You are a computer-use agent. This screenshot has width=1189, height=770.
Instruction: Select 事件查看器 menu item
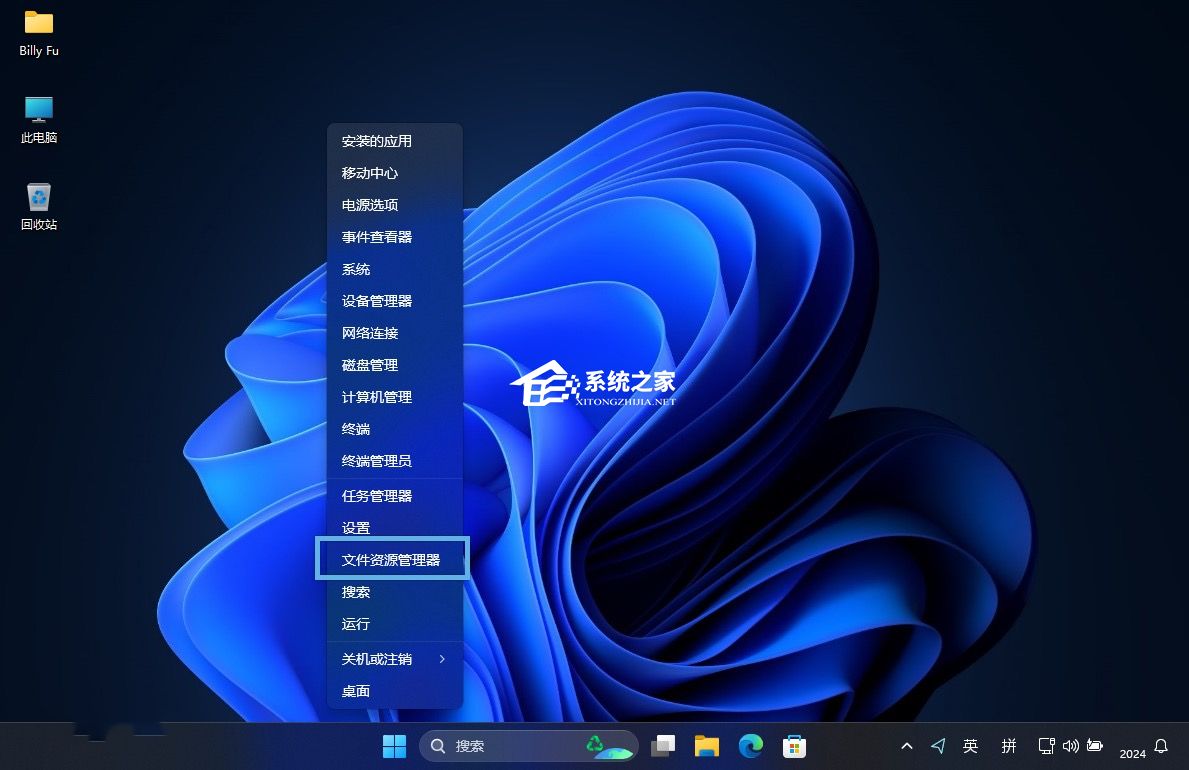pos(394,237)
